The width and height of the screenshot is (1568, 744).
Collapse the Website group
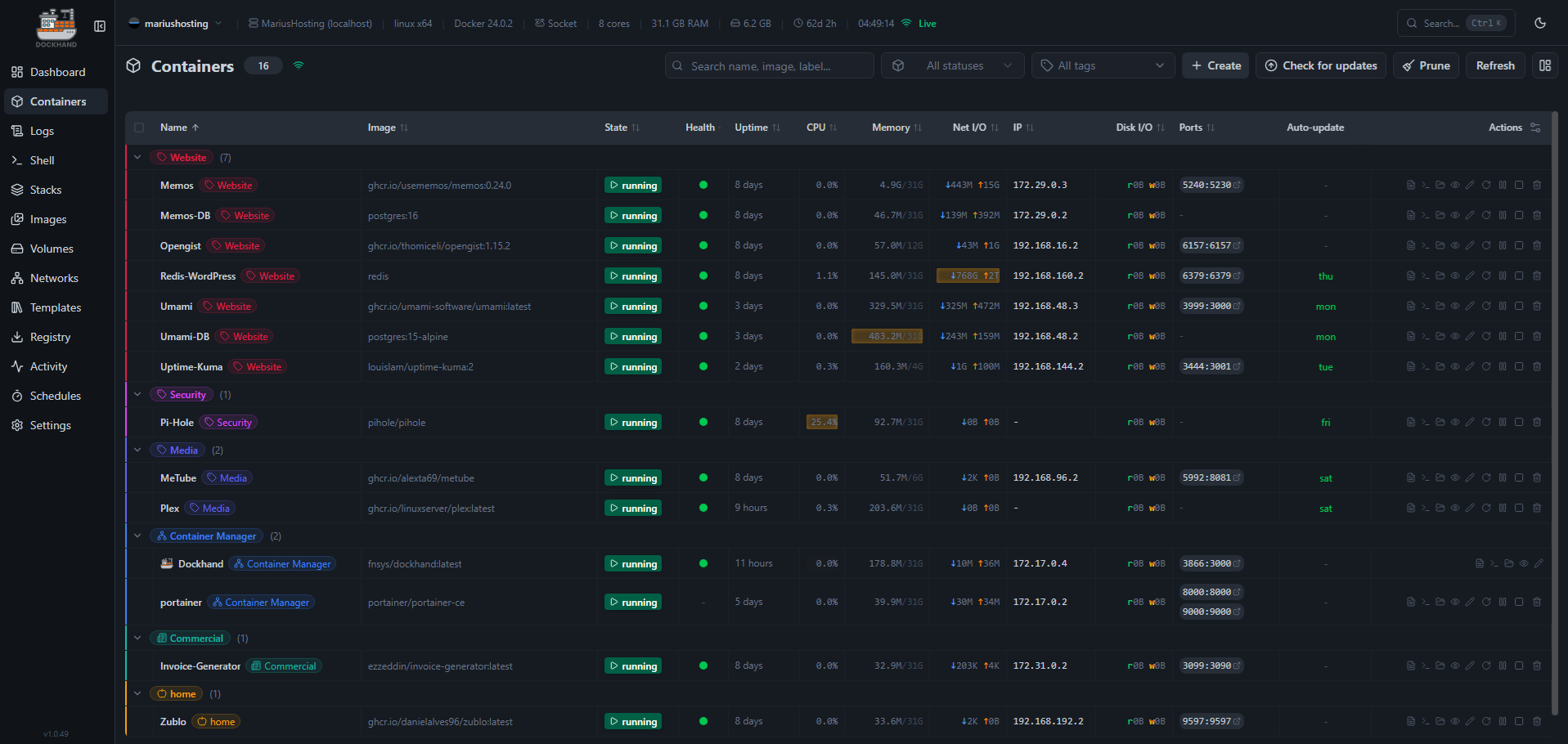[137, 158]
